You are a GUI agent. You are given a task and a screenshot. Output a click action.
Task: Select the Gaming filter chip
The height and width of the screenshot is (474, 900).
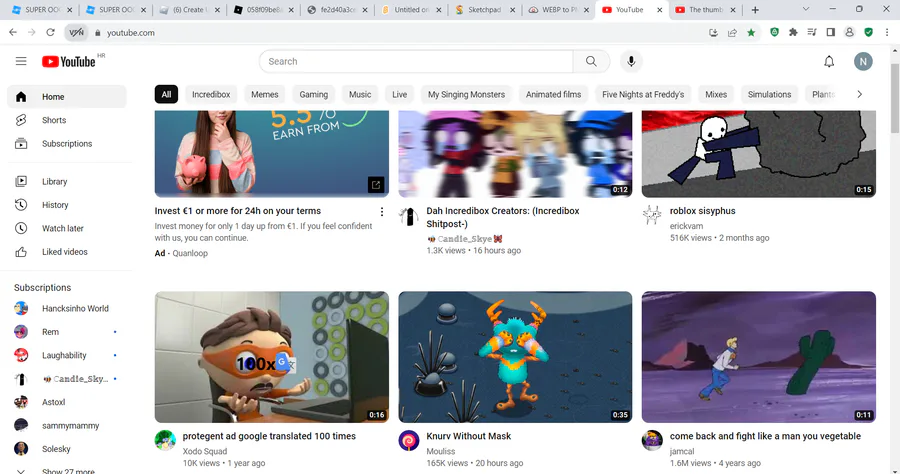tap(313, 95)
